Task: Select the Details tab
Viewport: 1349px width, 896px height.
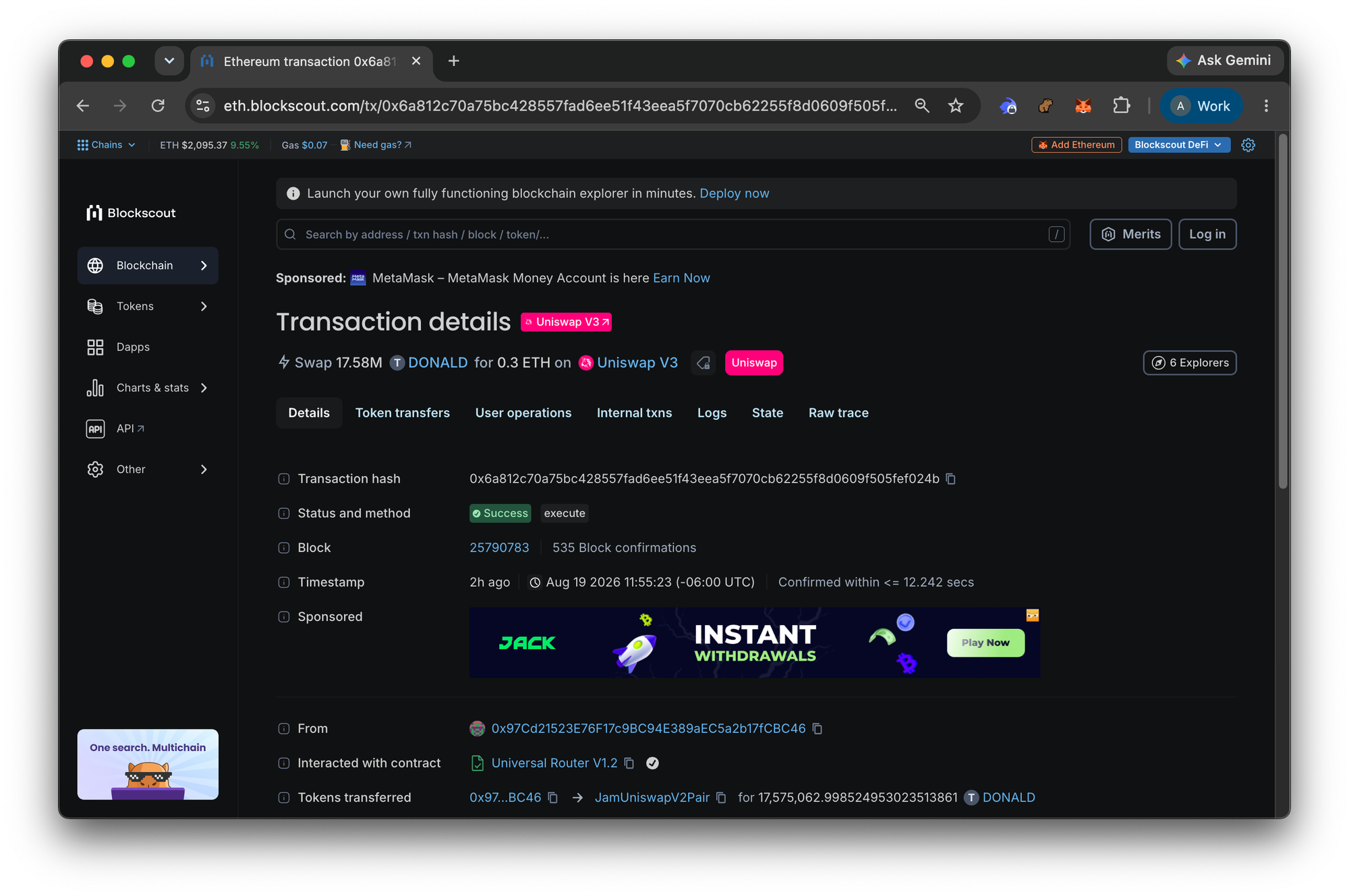Action: pyautogui.click(x=309, y=413)
